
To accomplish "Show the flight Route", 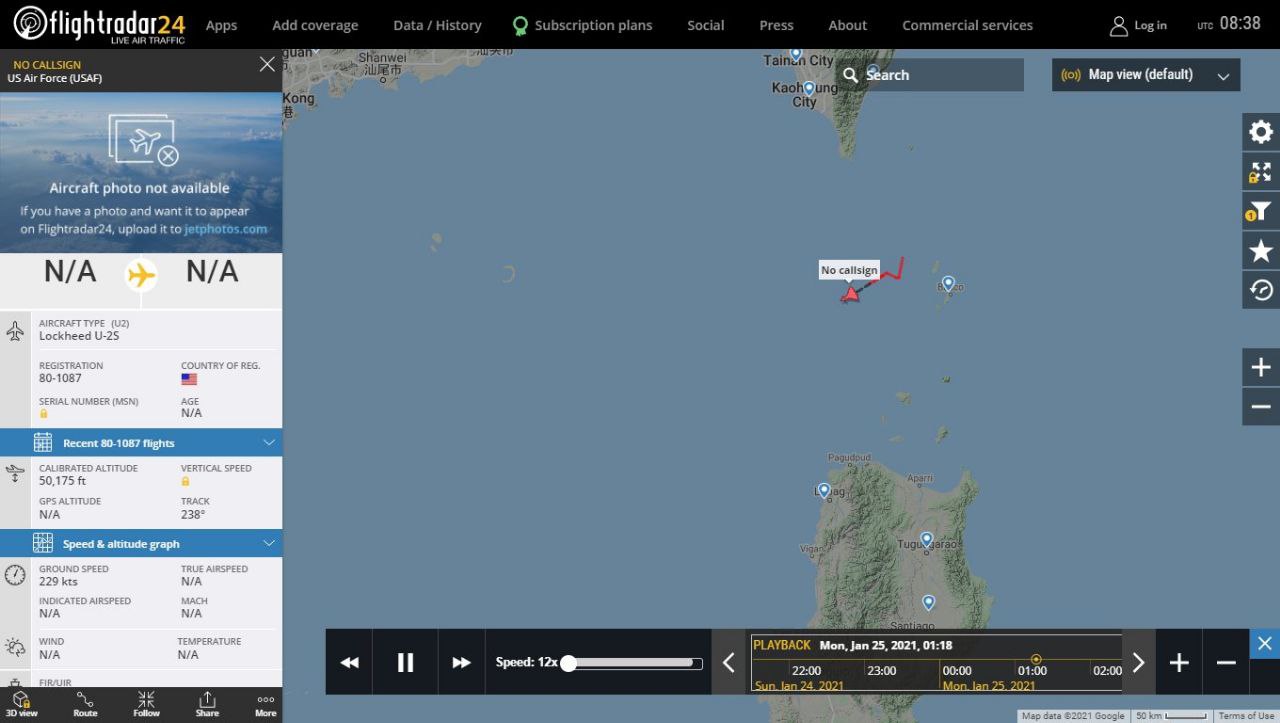I will tap(85, 705).
